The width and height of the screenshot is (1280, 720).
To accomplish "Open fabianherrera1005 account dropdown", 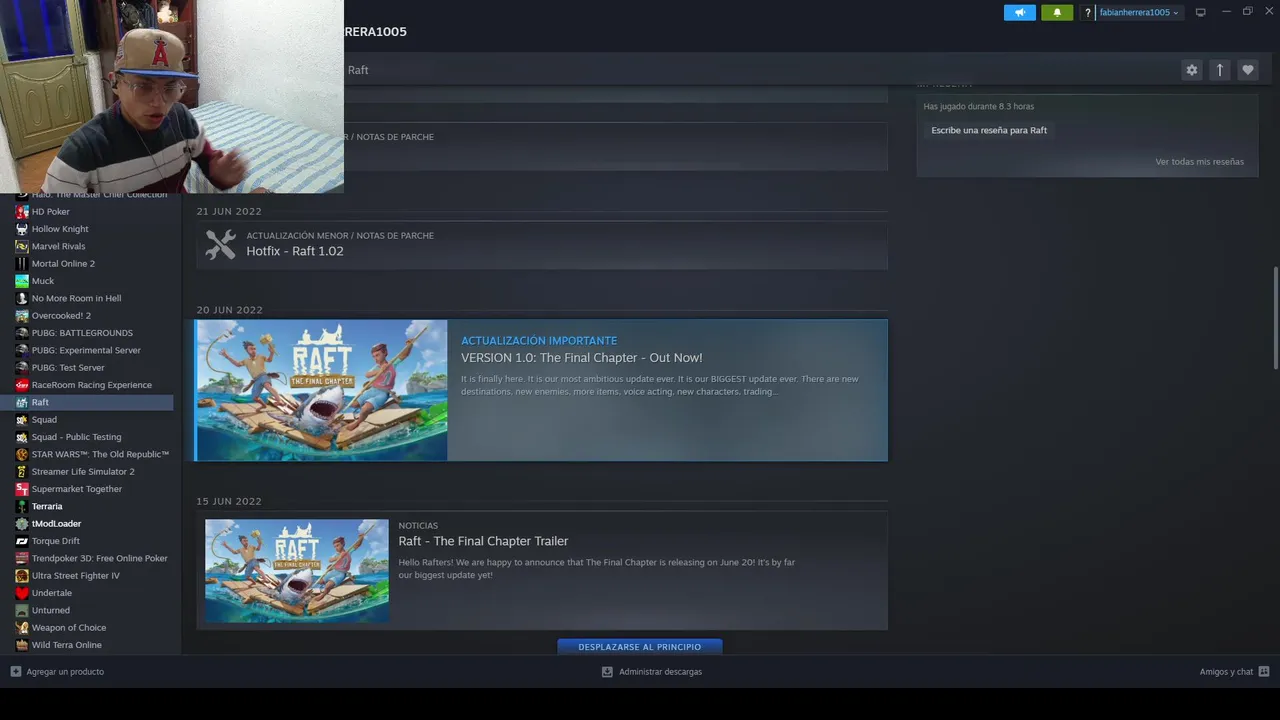I will (x=1139, y=13).
